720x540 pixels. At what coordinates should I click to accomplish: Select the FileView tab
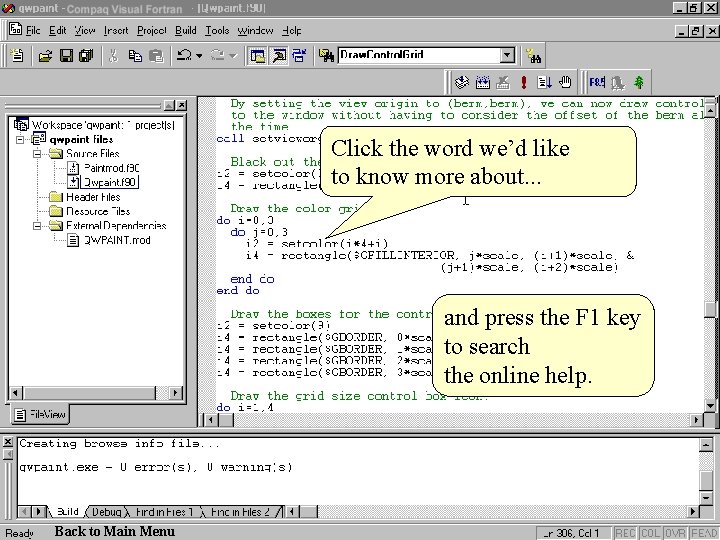pos(42,413)
